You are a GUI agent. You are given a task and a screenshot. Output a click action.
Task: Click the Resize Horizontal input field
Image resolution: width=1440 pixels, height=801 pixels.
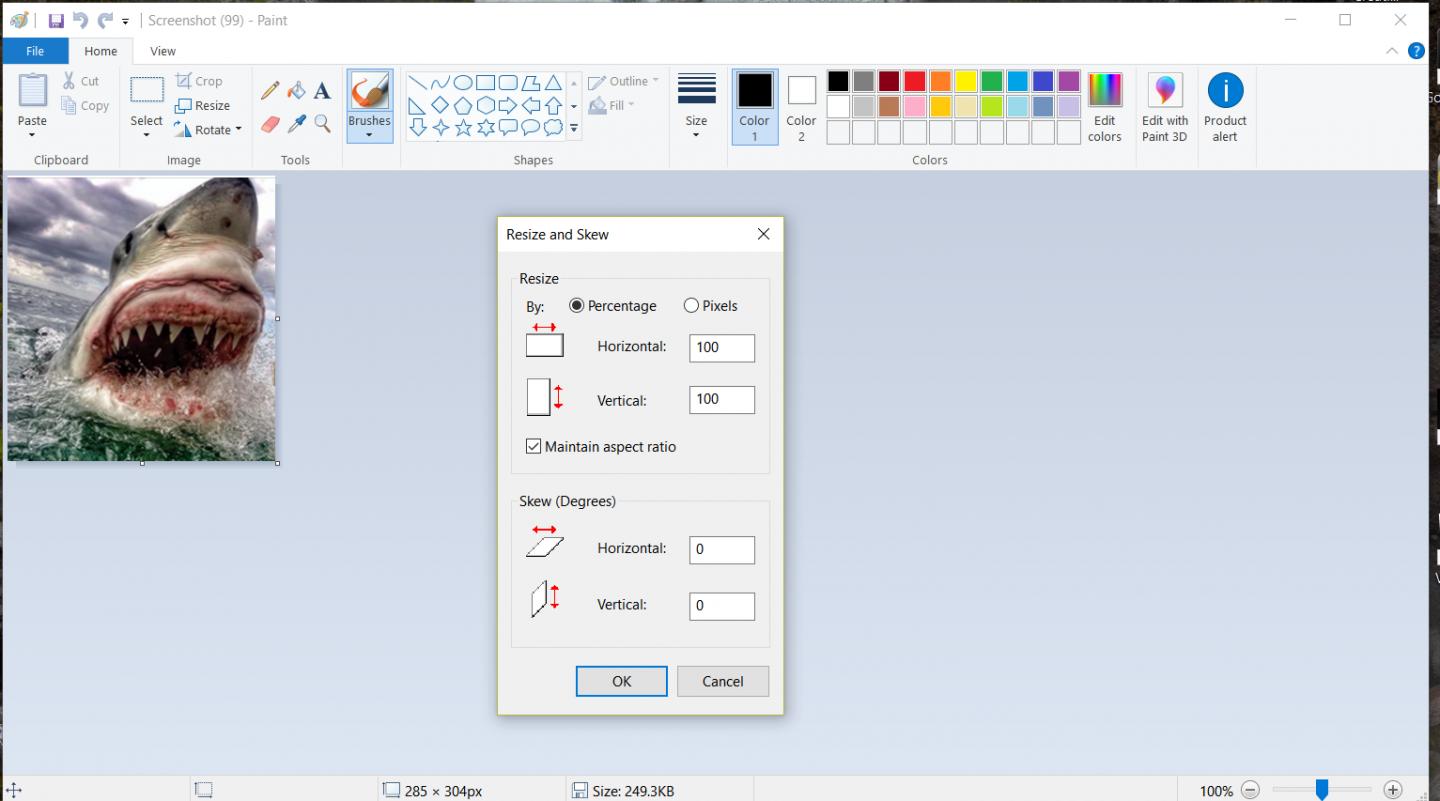tap(721, 348)
